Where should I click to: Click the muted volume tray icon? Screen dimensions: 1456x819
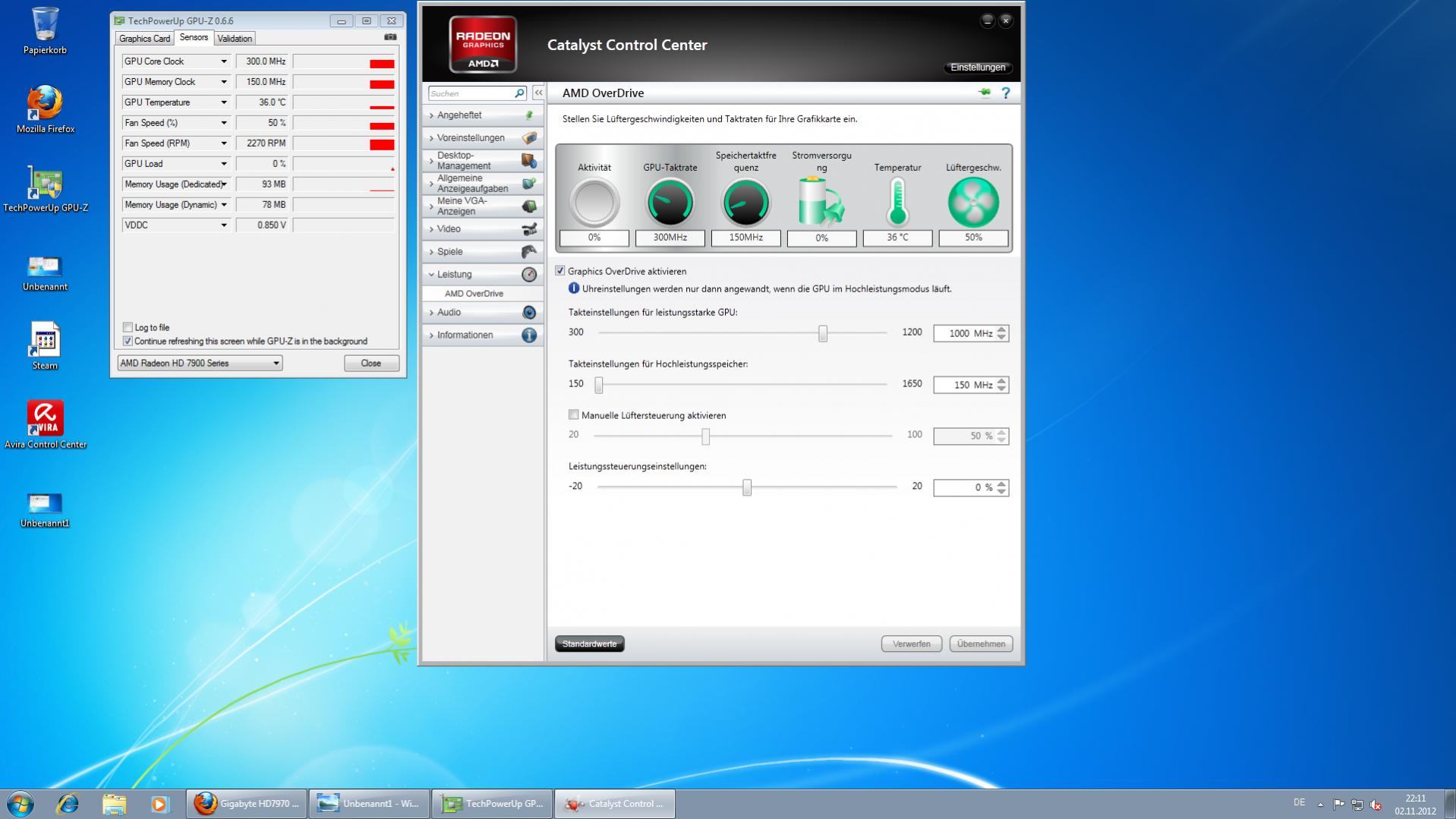[1376, 805]
